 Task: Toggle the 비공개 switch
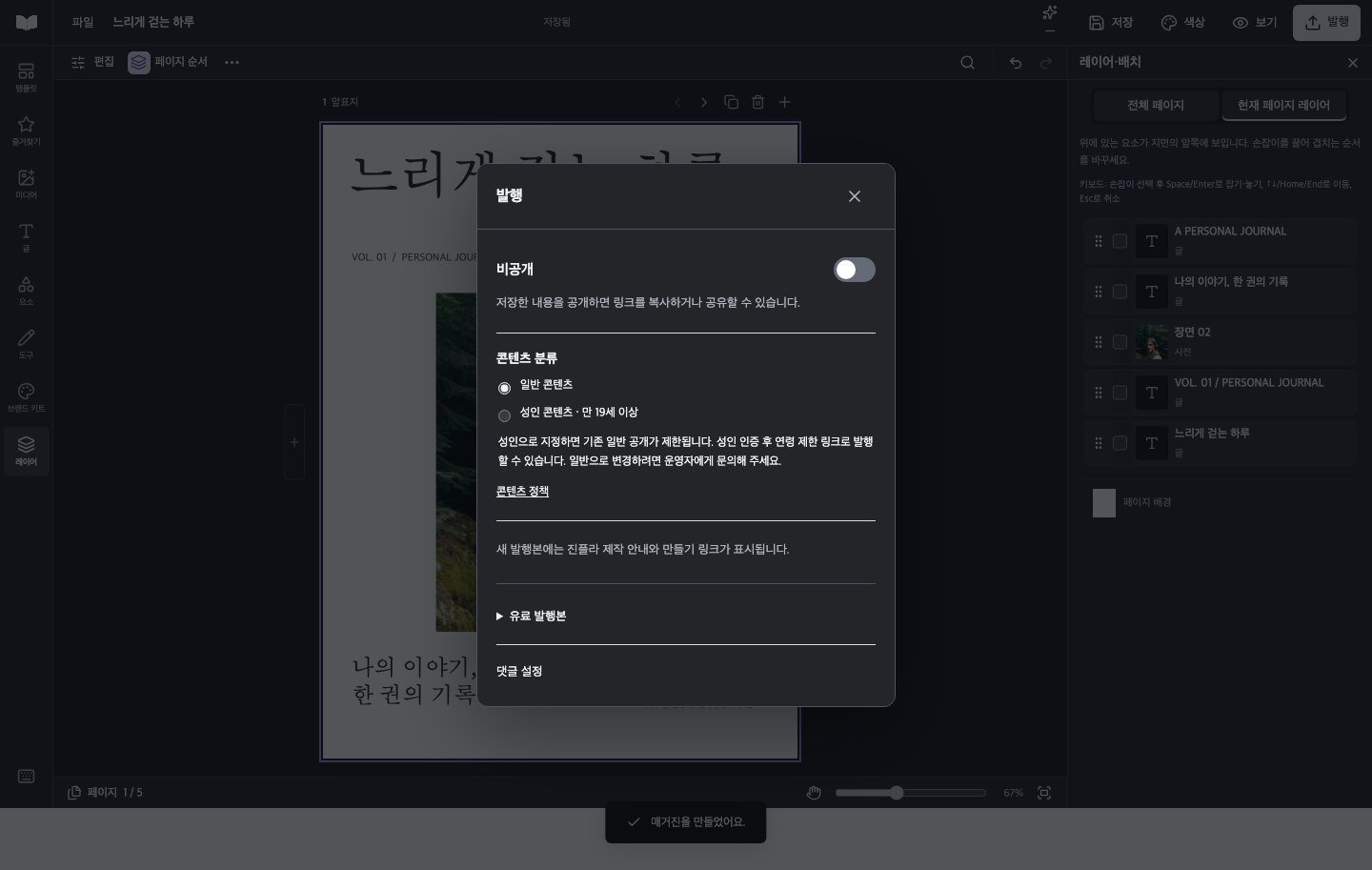click(x=855, y=270)
